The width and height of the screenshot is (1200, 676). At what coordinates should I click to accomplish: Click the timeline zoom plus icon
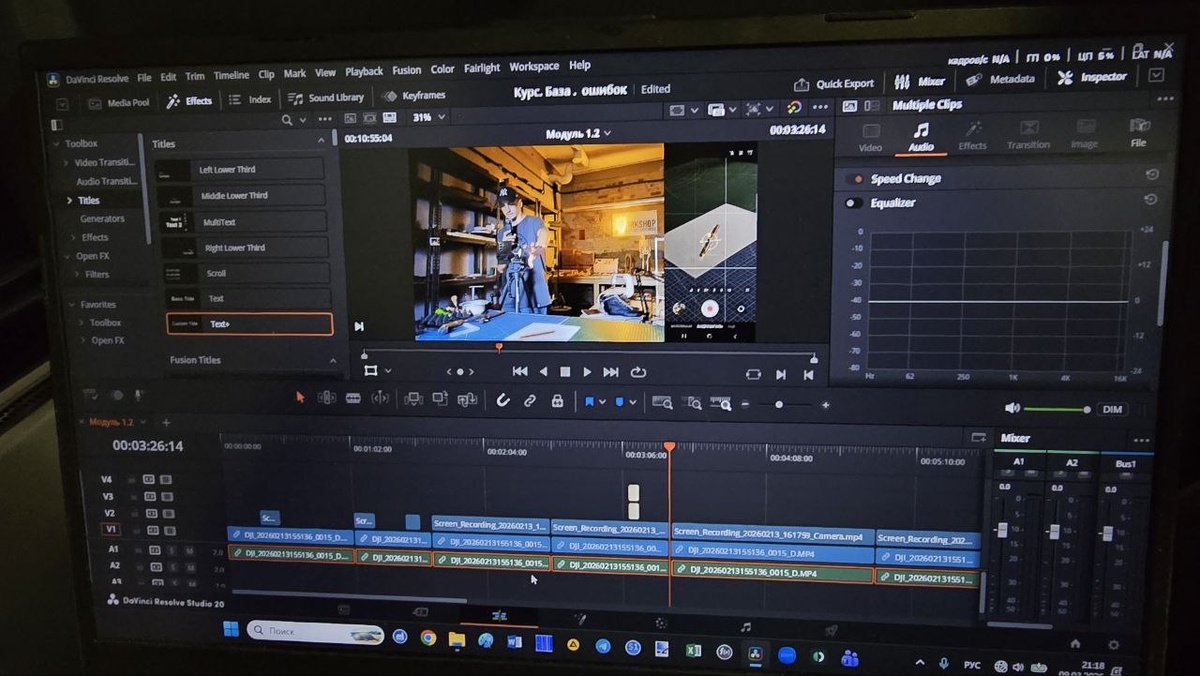[x=825, y=405]
